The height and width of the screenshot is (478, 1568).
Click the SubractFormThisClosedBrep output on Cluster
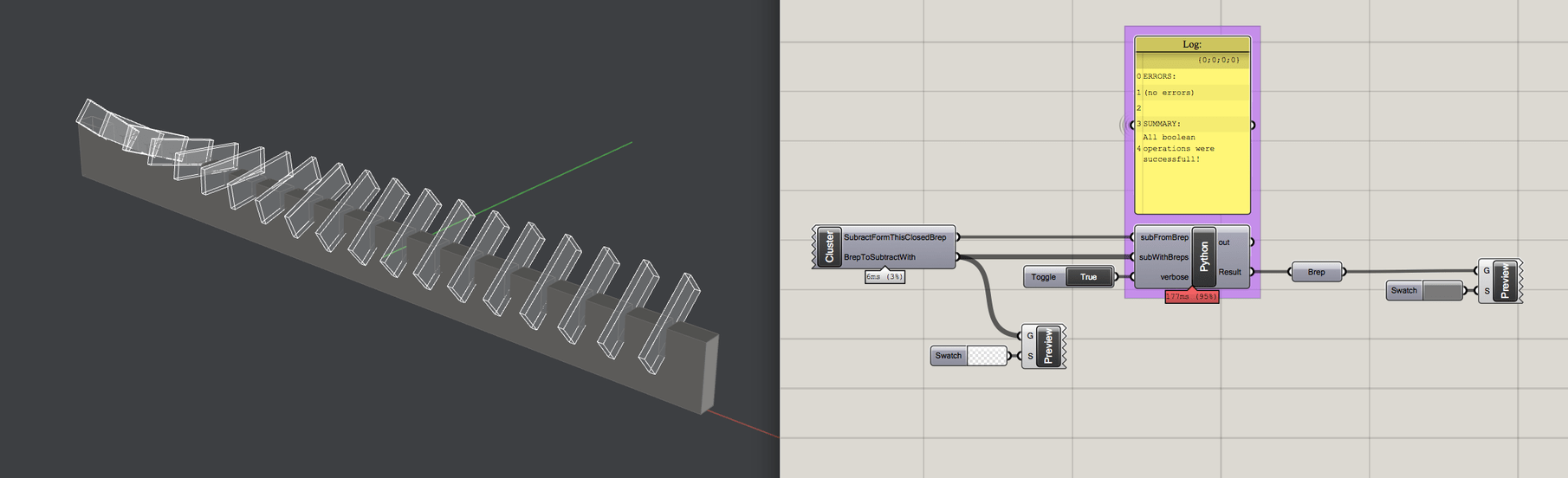click(x=895, y=237)
